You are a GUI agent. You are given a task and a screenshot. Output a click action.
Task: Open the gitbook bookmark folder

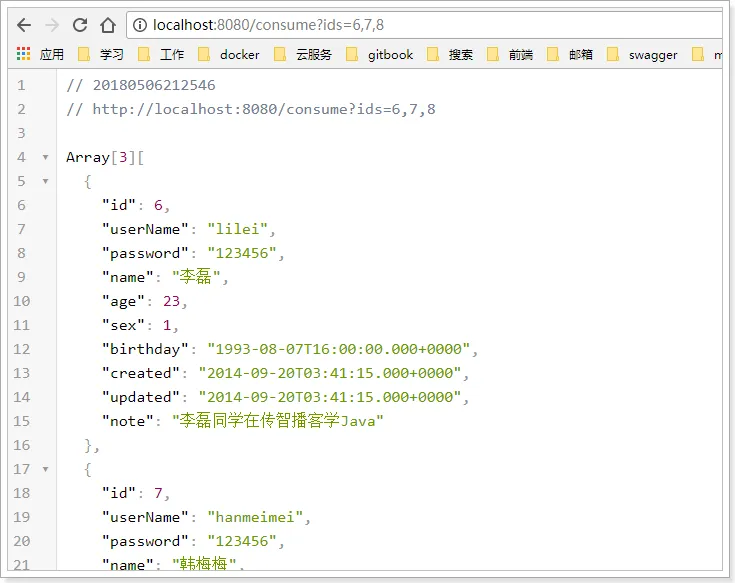380,54
